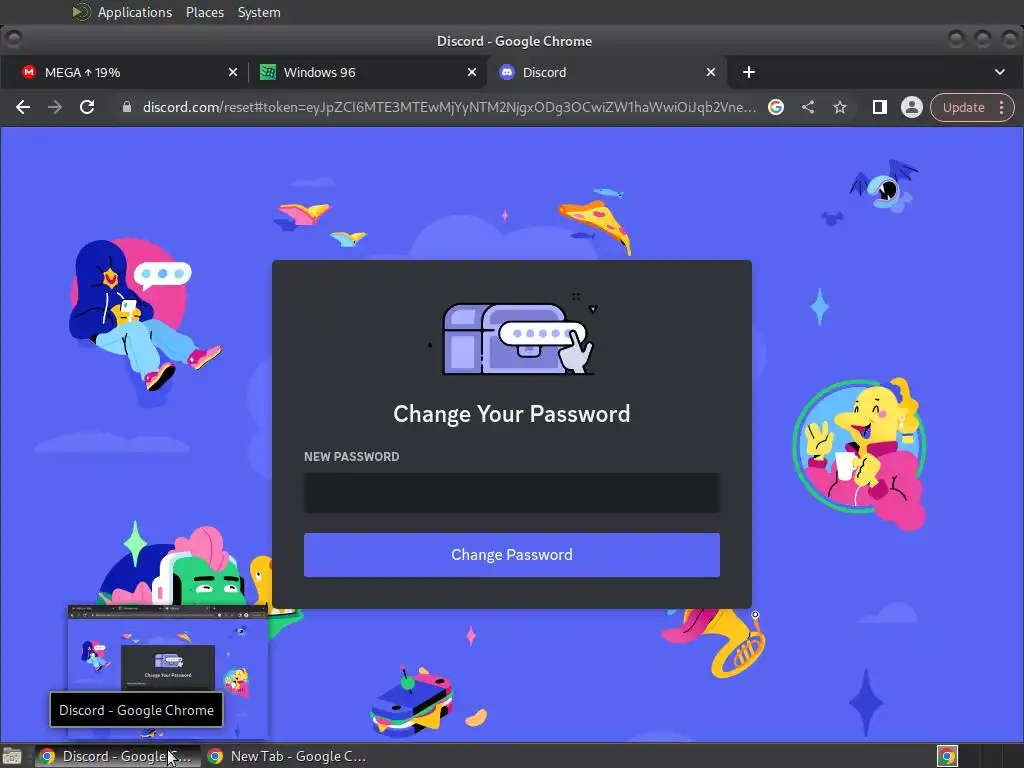Open Chrome three-dot menu
The height and width of the screenshot is (768, 1024).
click(x=1002, y=107)
